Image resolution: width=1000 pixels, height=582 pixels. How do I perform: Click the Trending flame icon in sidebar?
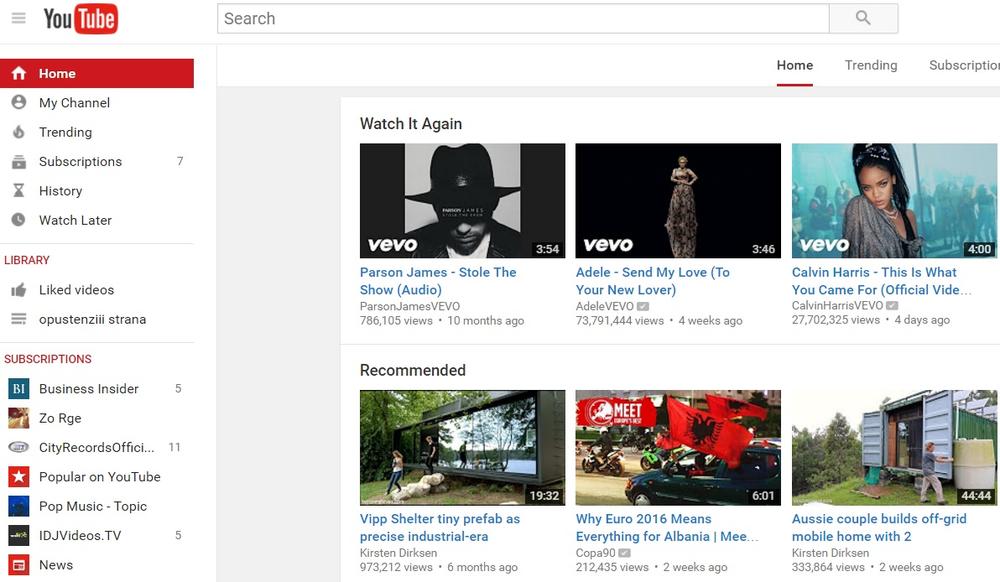tap(18, 132)
